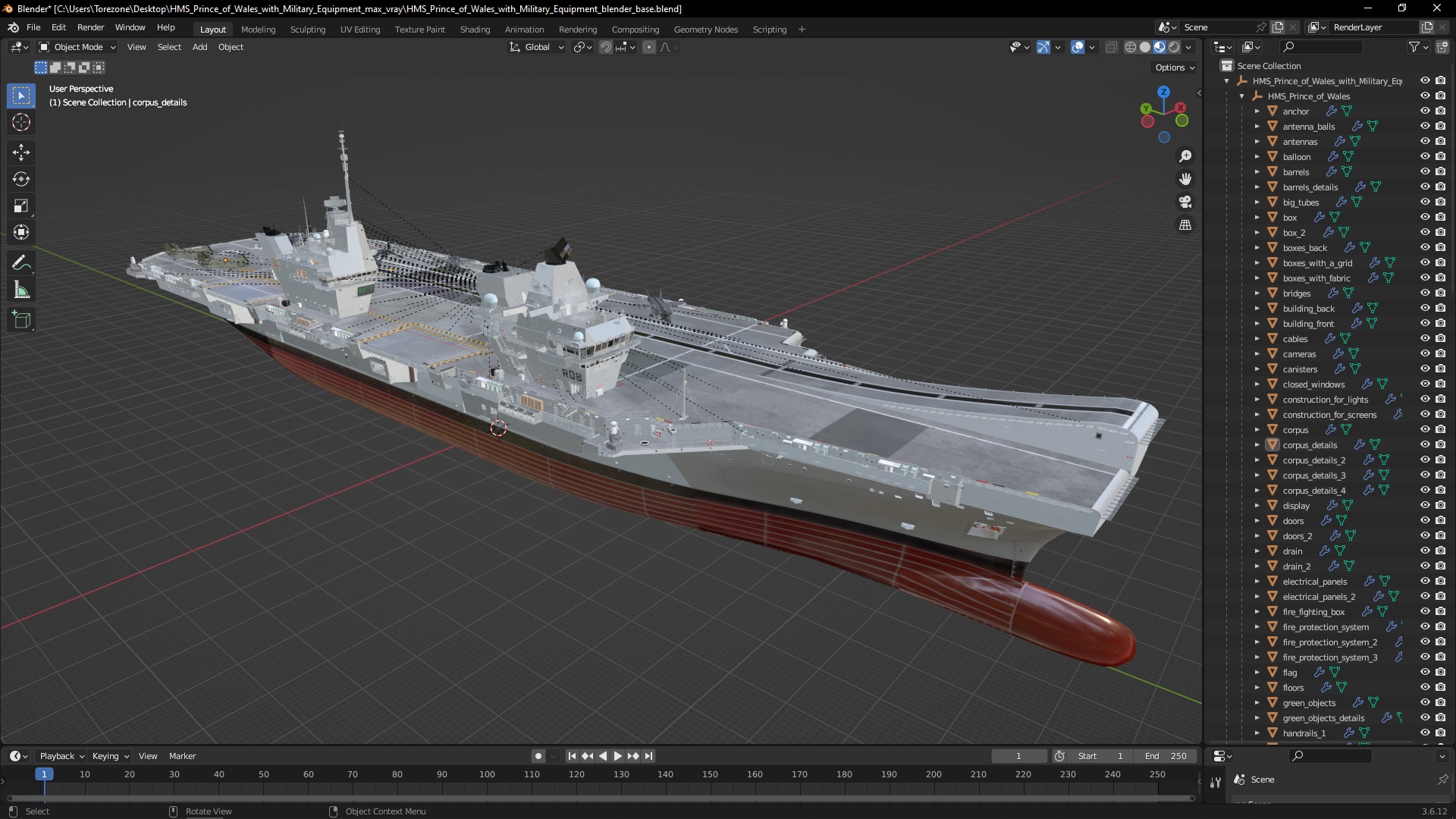Toggle proportional editing
Viewport: 1456px width, 819px height.
pos(649,47)
